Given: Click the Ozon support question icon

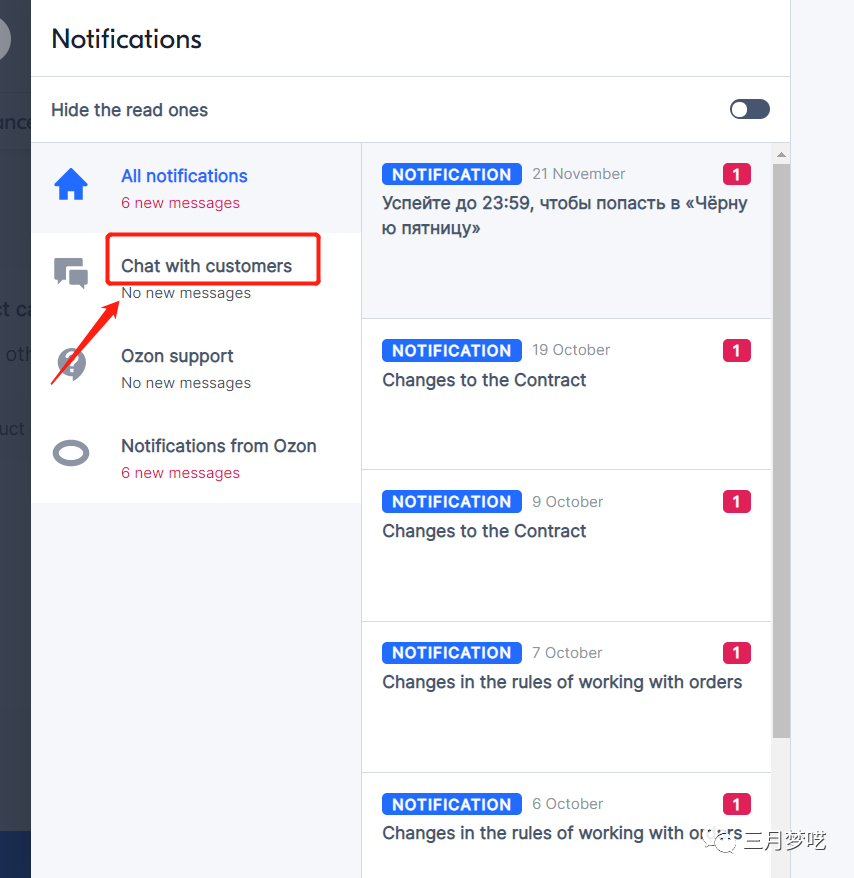Looking at the screenshot, I should click(x=71, y=364).
